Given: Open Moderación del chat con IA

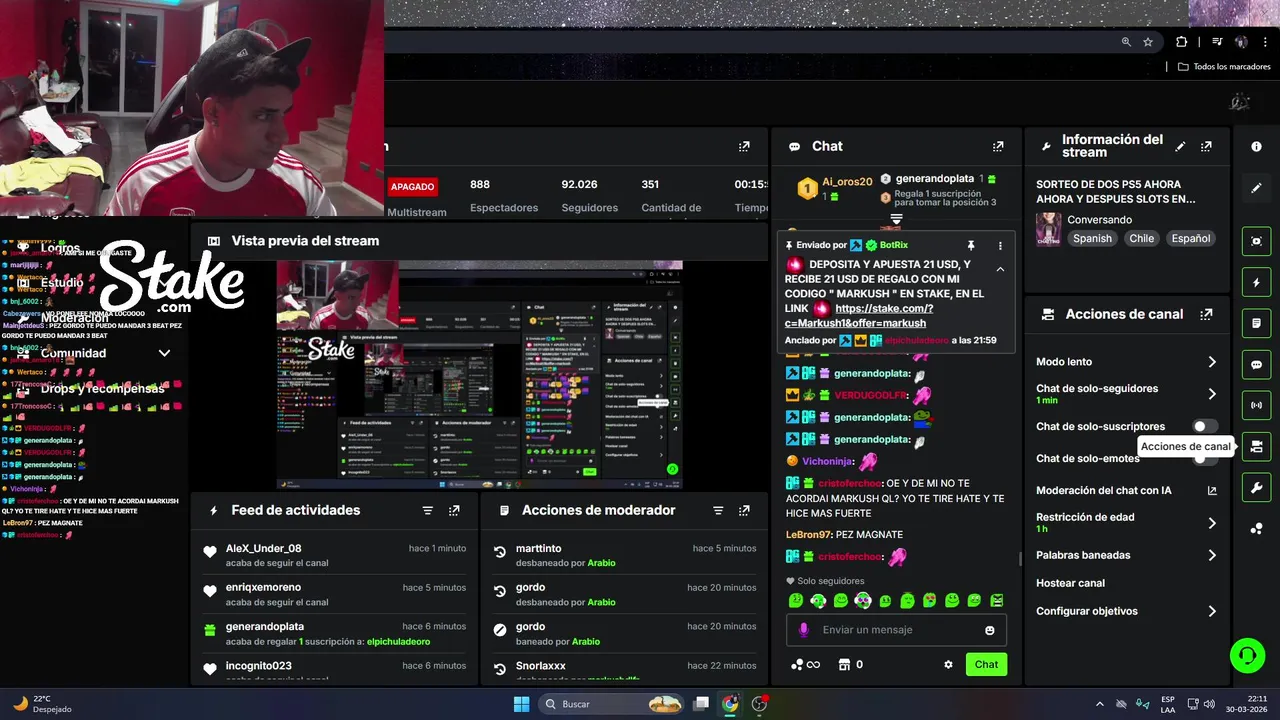Looking at the screenshot, I should (1127, 491).
